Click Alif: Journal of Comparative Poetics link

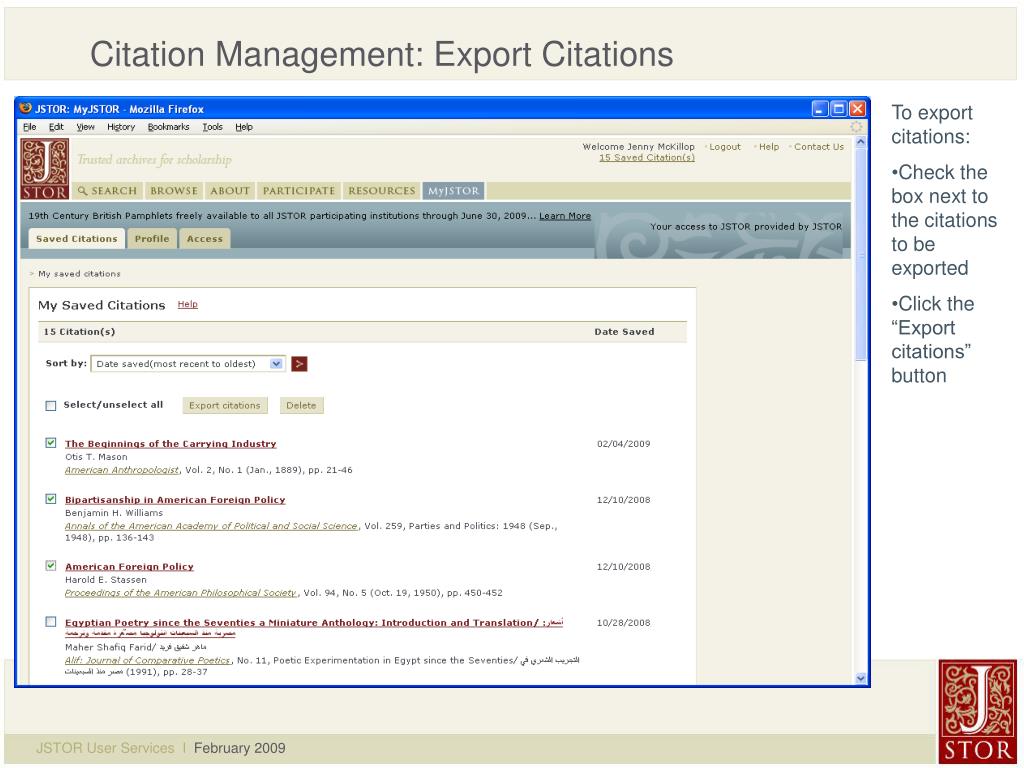148,660
